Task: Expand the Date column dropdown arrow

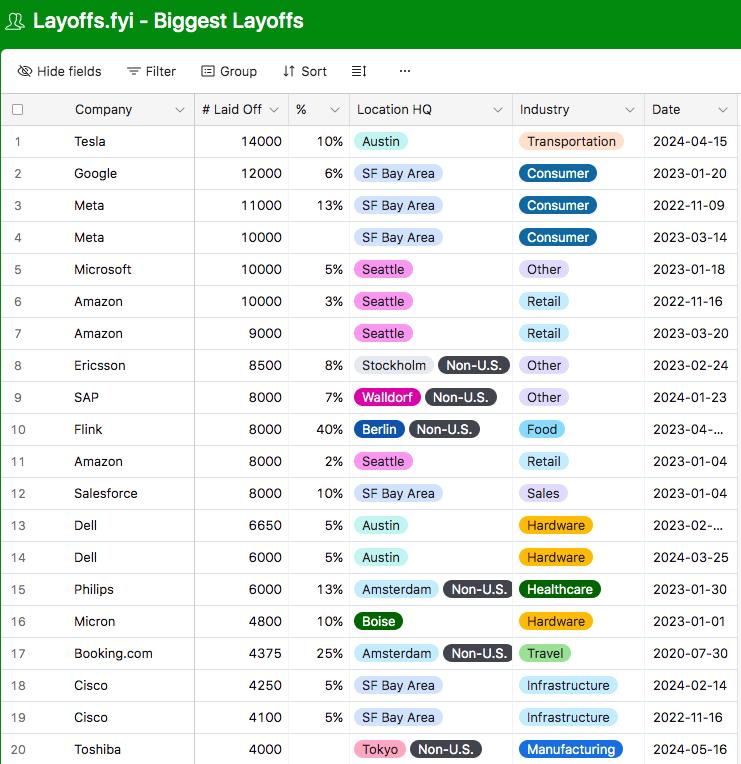Action: click(722, 110)
